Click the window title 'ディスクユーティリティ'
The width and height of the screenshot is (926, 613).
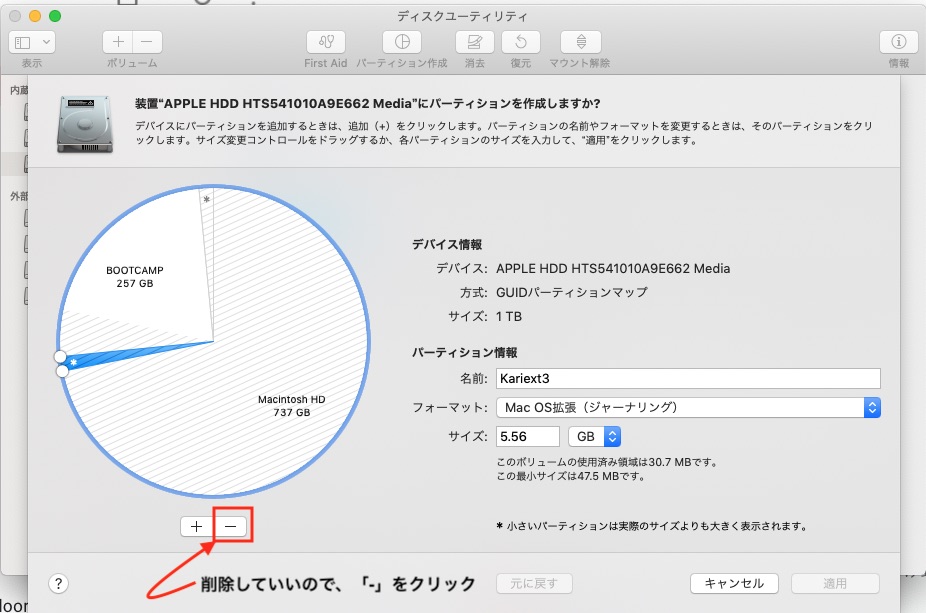coord(462,16)
